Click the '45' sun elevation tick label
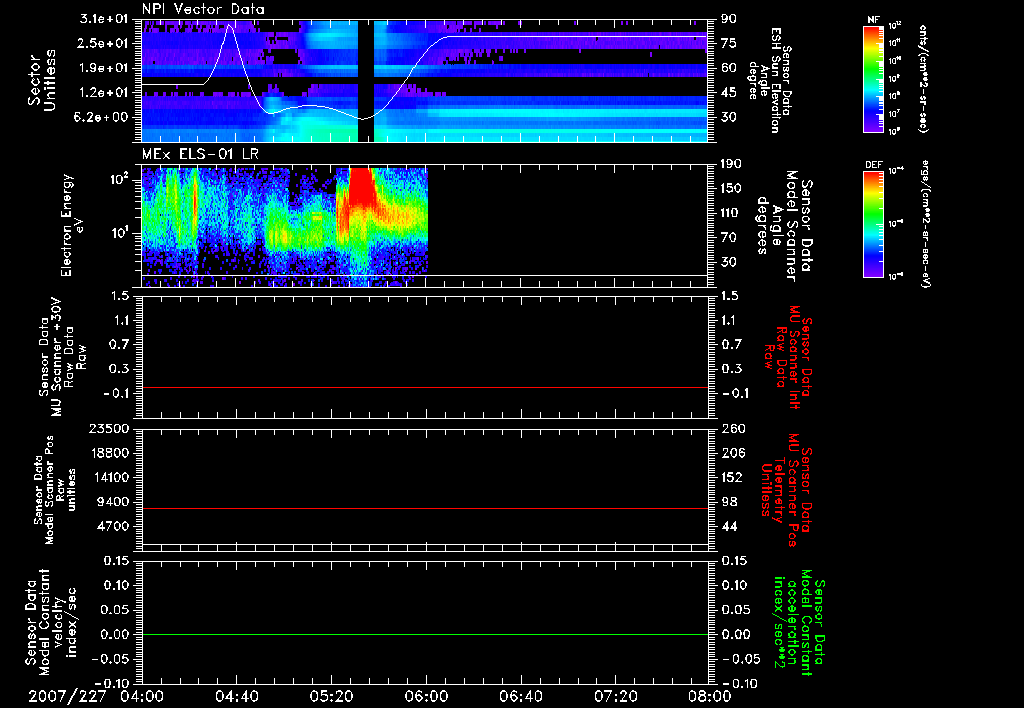1024x708 pixels. tap(728, 93)
